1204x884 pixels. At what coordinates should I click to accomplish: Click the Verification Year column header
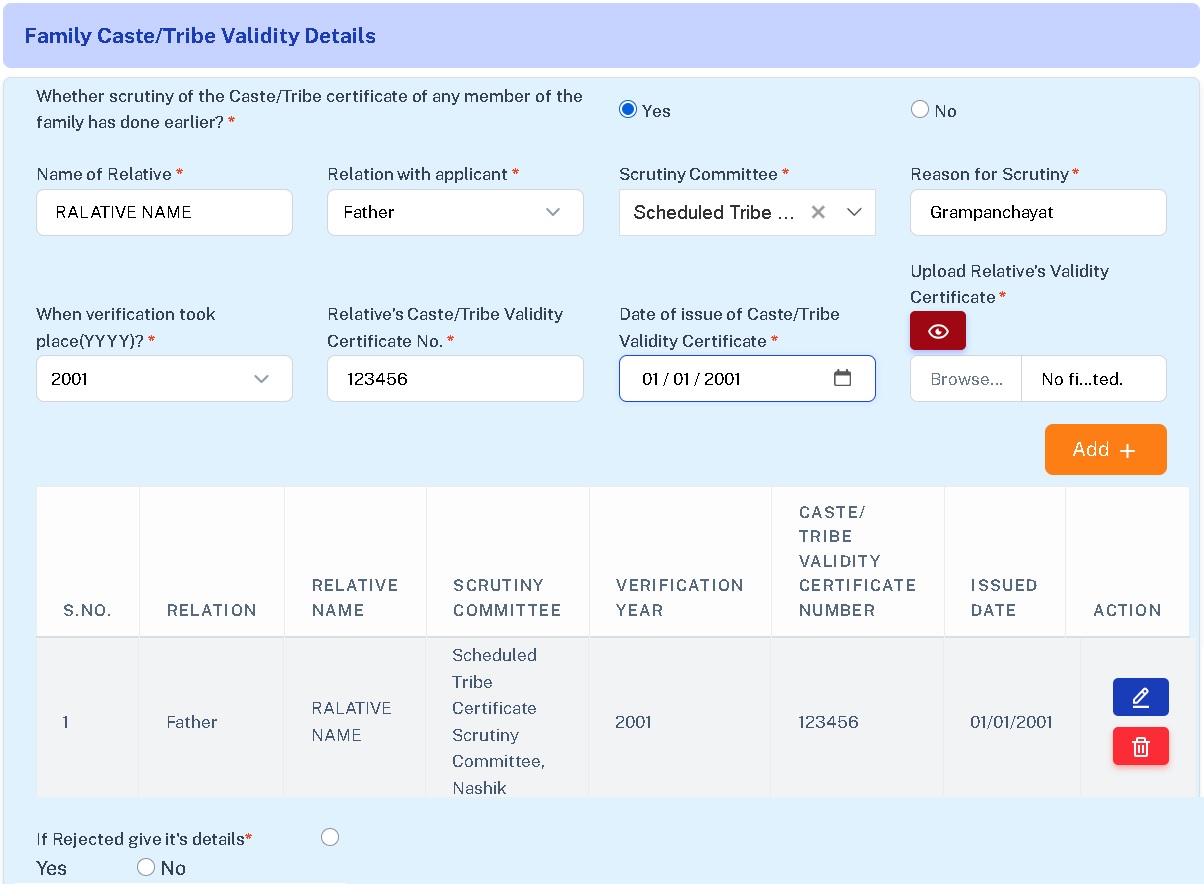679,597
